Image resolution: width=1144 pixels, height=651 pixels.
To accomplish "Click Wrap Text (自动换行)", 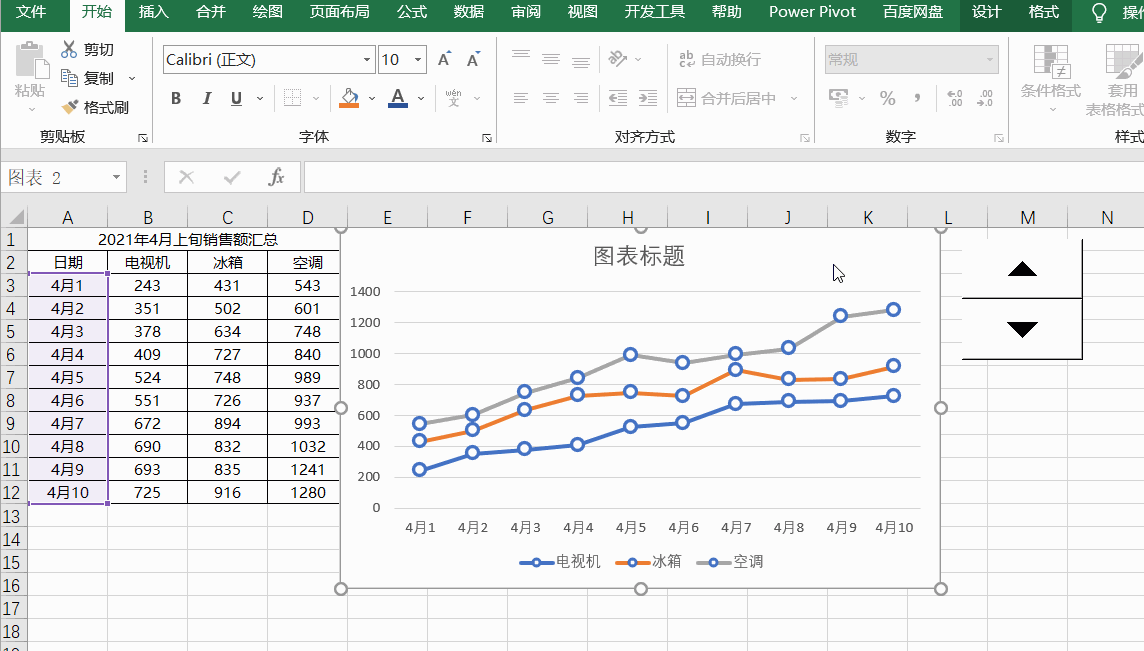I will (719, 59).
